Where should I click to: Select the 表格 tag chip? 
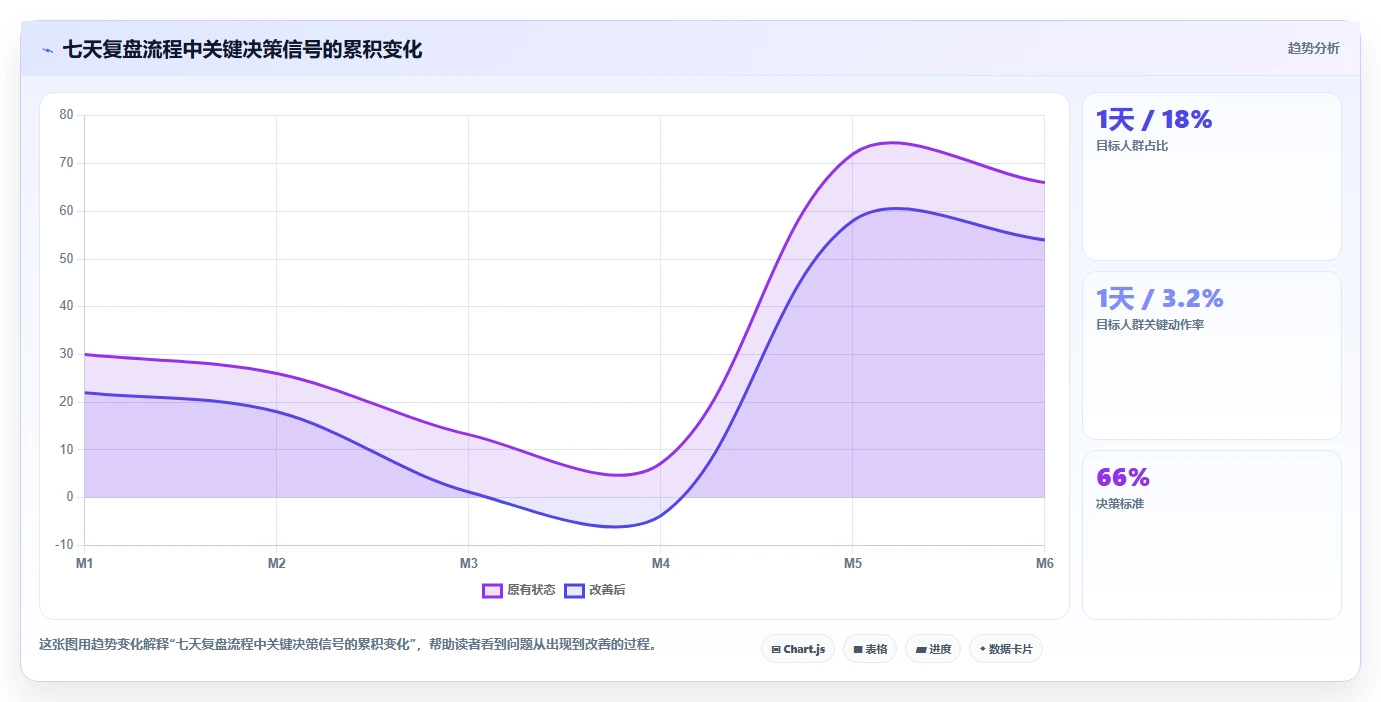click(x=870, y=649)
